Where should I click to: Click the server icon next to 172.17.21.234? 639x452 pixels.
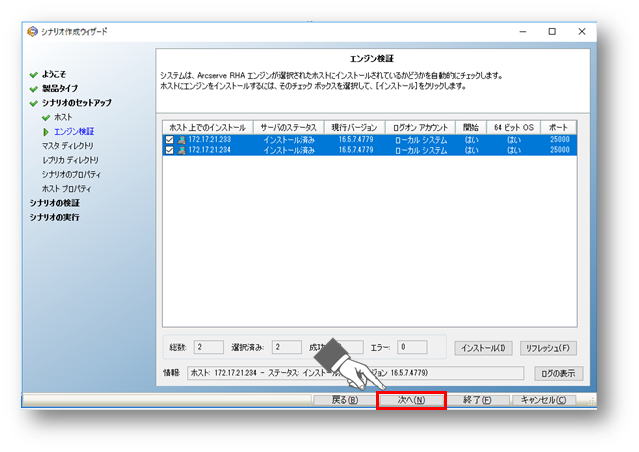pos(182,150)
